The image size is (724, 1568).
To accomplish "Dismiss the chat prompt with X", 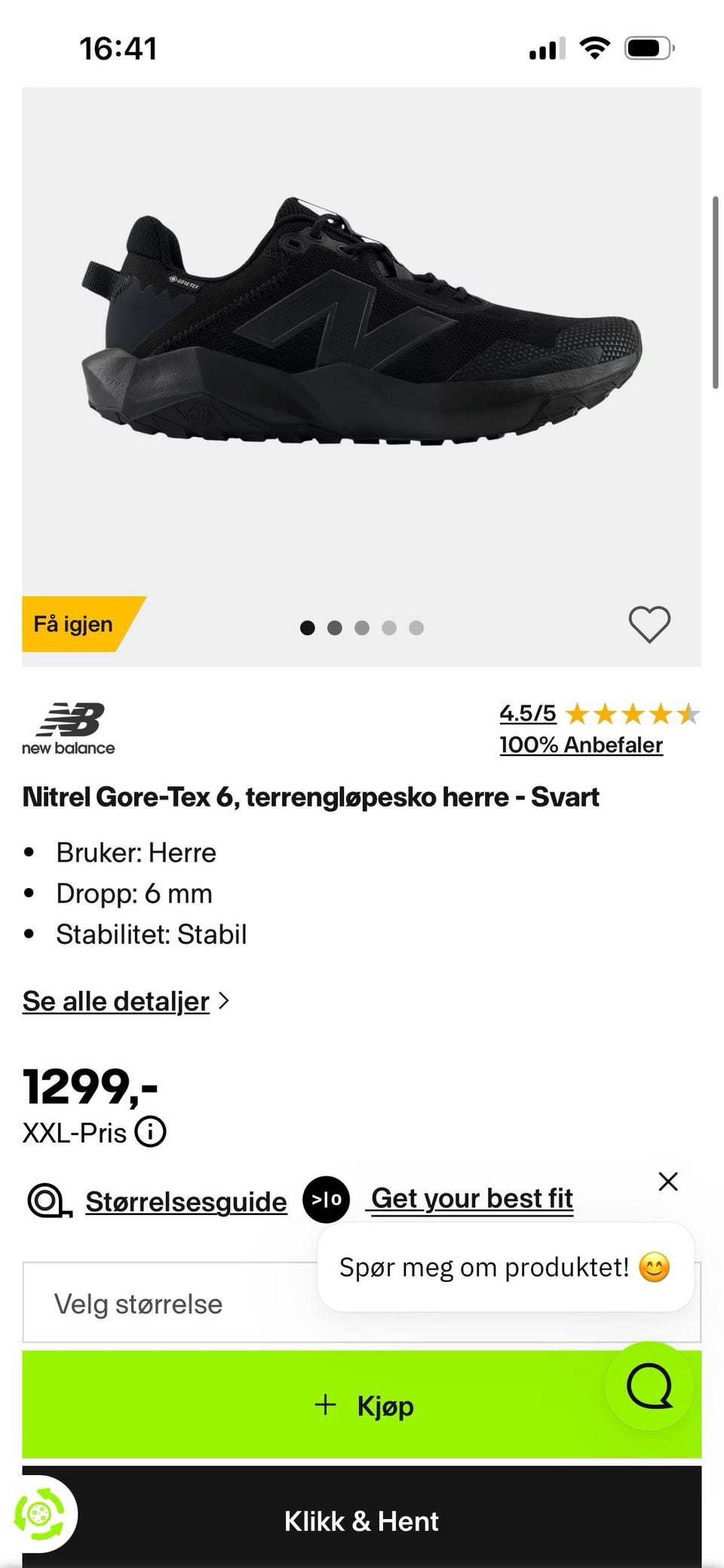I will point(668,1181).
